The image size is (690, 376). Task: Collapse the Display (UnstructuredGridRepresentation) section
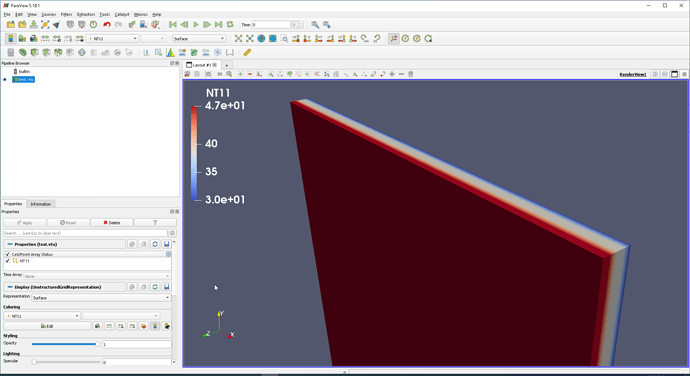pos(10,287)
